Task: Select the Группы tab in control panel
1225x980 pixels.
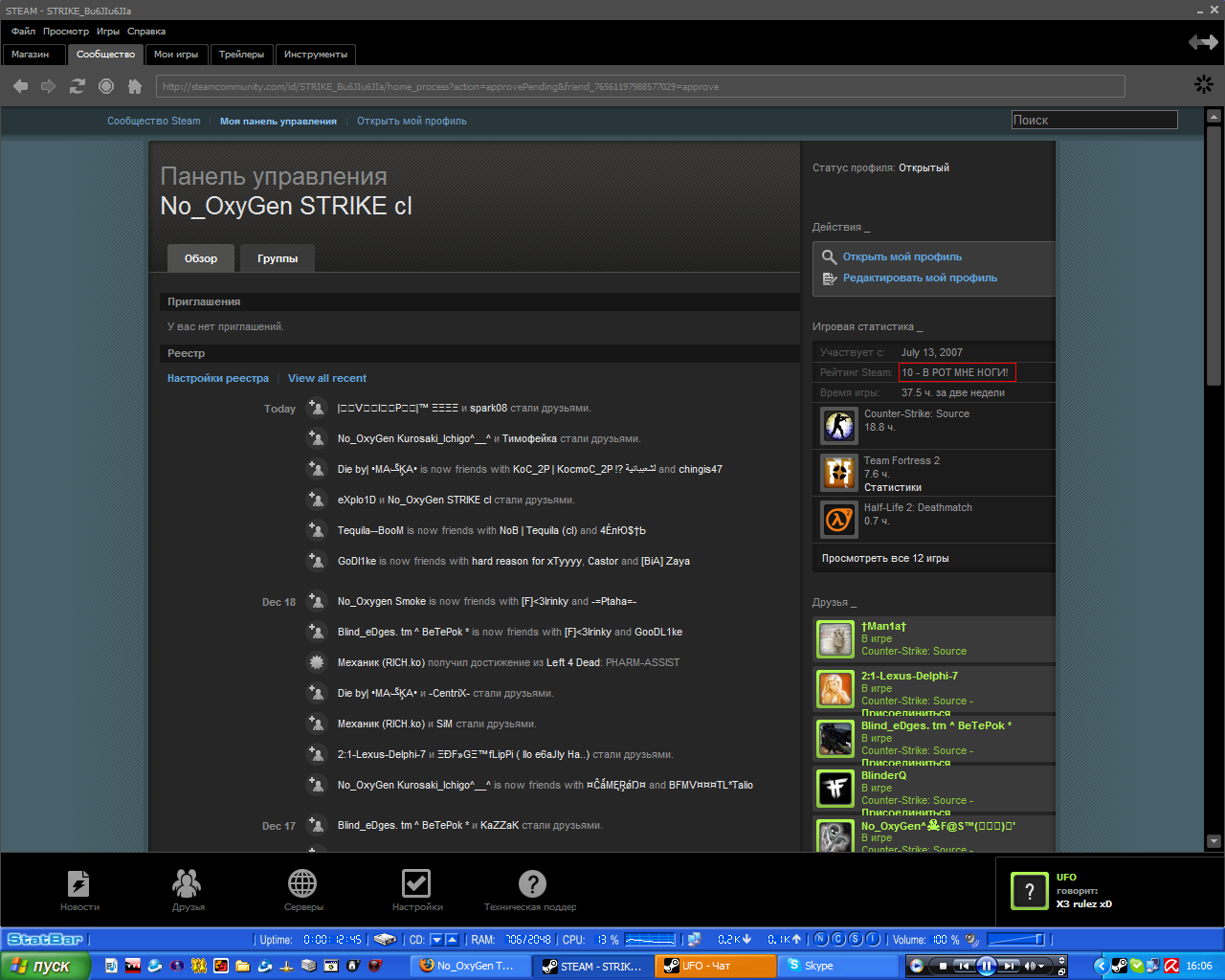Action: point(278,258)
